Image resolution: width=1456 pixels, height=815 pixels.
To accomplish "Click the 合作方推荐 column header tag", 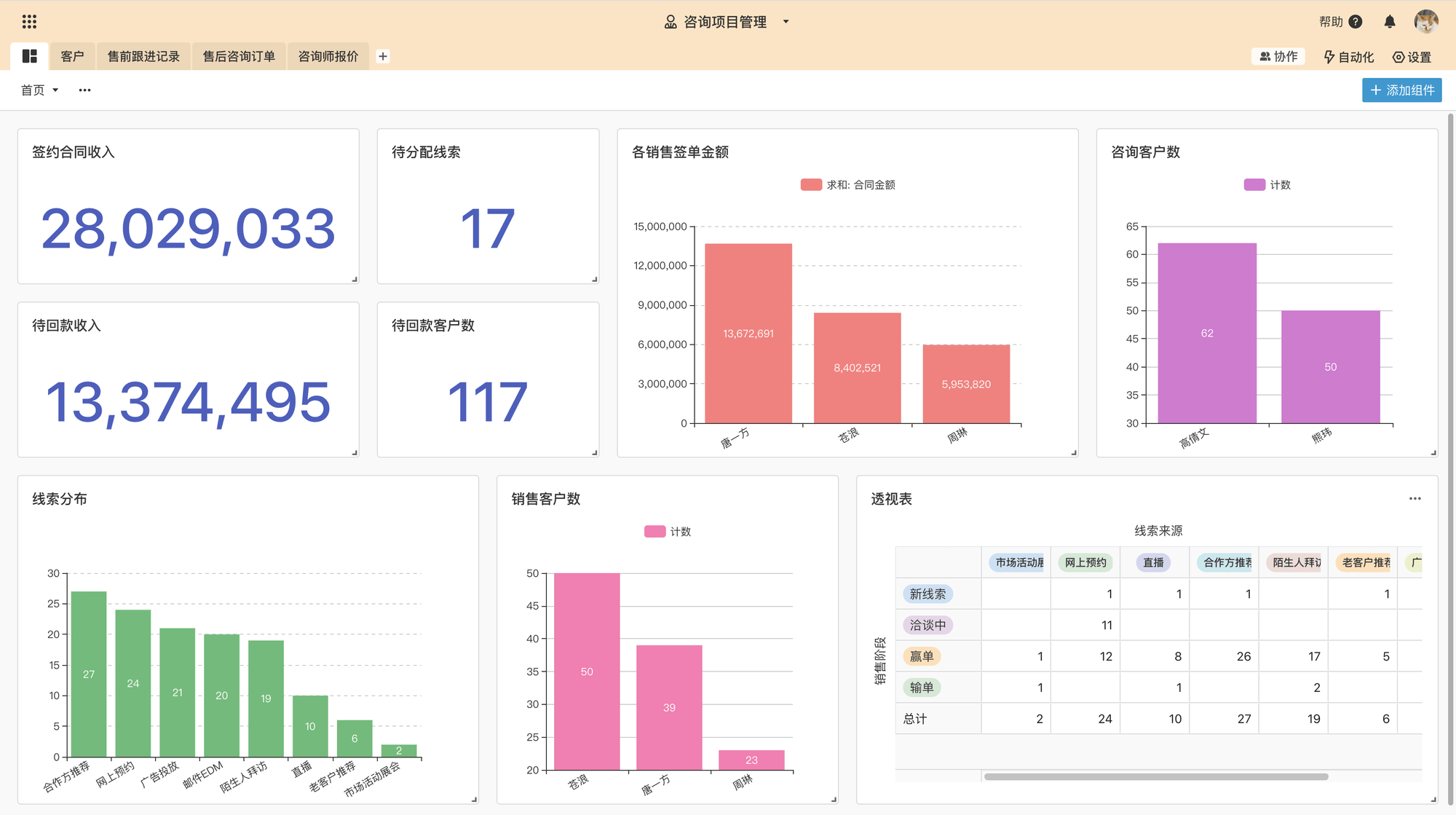I will click(x=1224, y=562).
